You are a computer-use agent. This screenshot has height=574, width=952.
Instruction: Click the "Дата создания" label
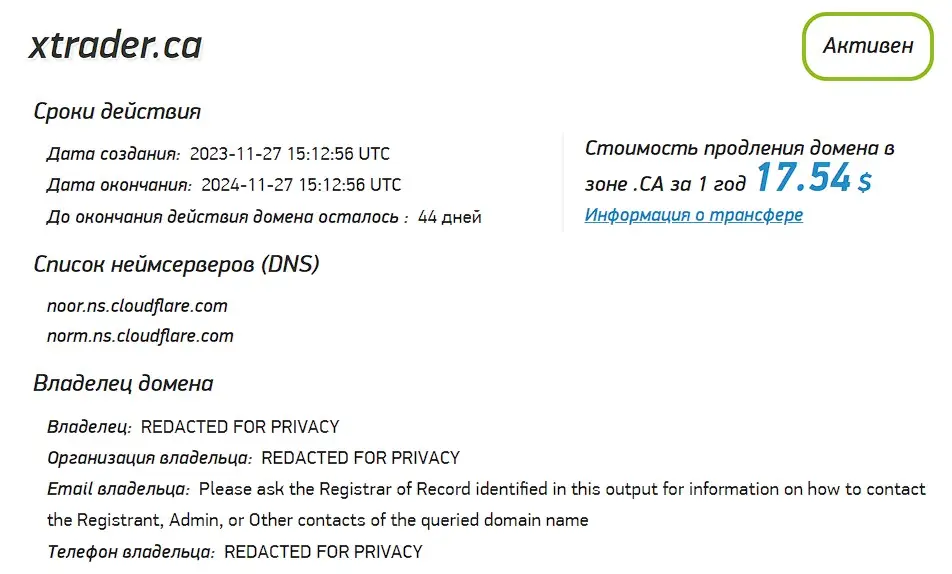click(x=113, y=154)
